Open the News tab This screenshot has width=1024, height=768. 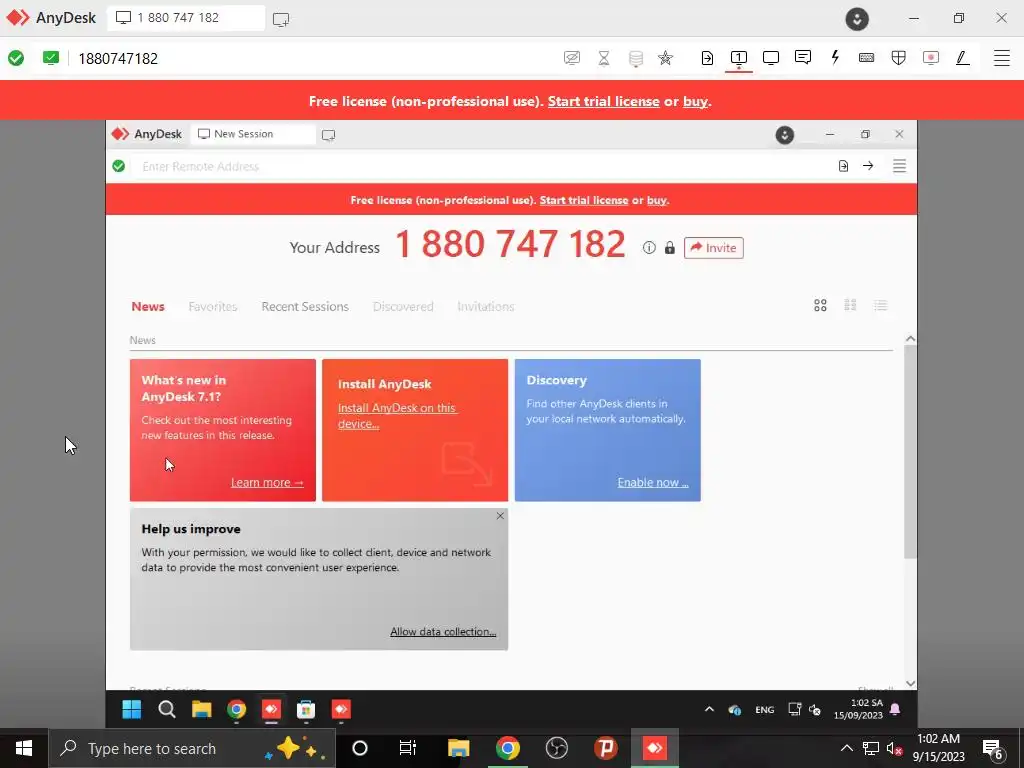[148, 306]
